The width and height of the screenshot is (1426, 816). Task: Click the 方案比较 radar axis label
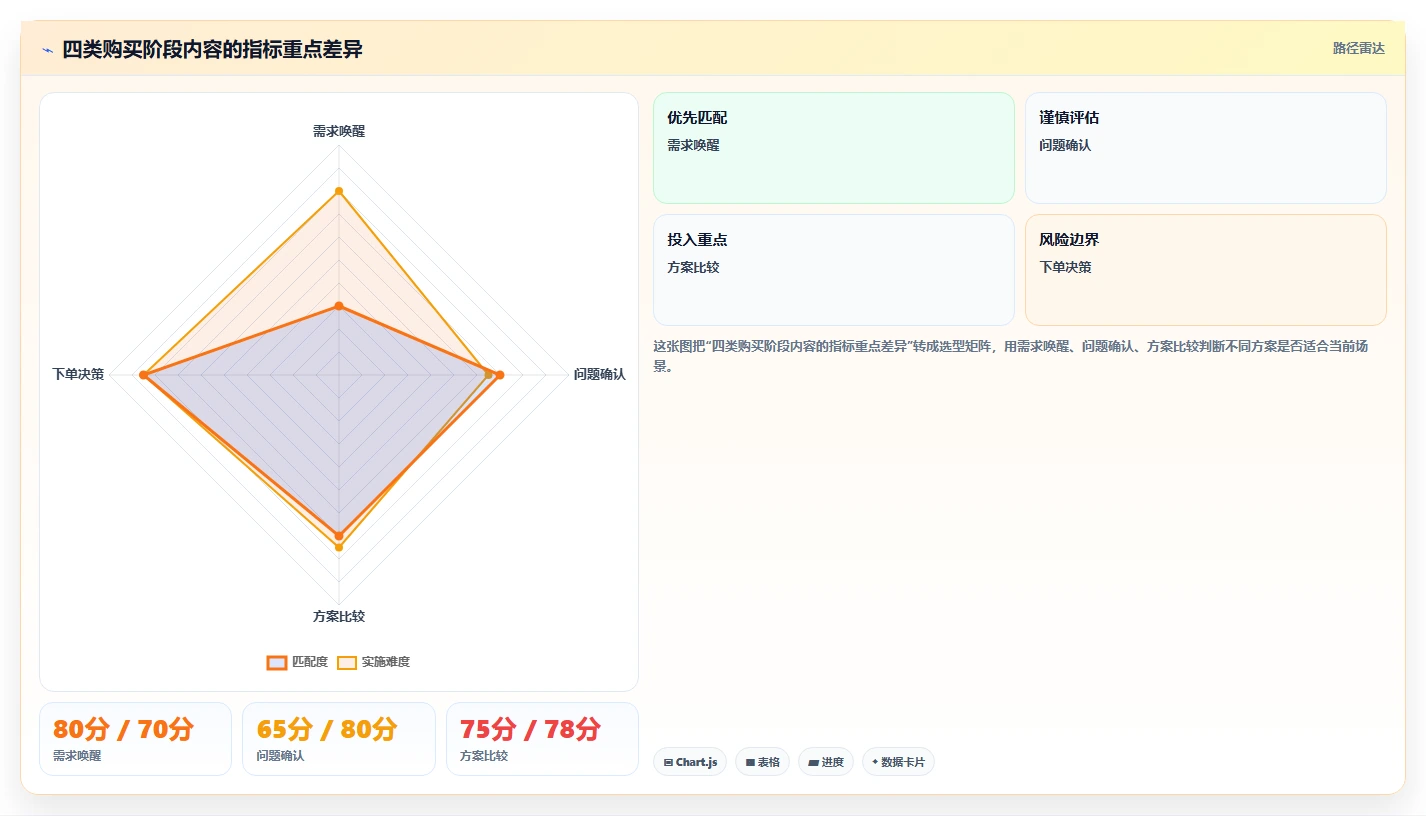(339, 616)
